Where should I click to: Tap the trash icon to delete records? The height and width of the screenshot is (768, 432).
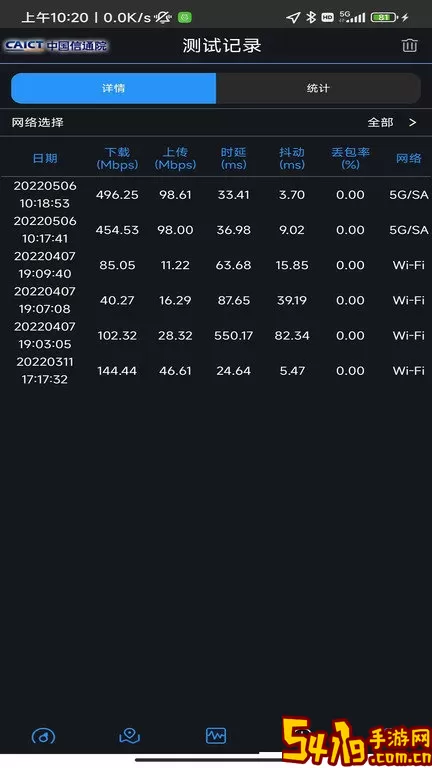(409, 46)
